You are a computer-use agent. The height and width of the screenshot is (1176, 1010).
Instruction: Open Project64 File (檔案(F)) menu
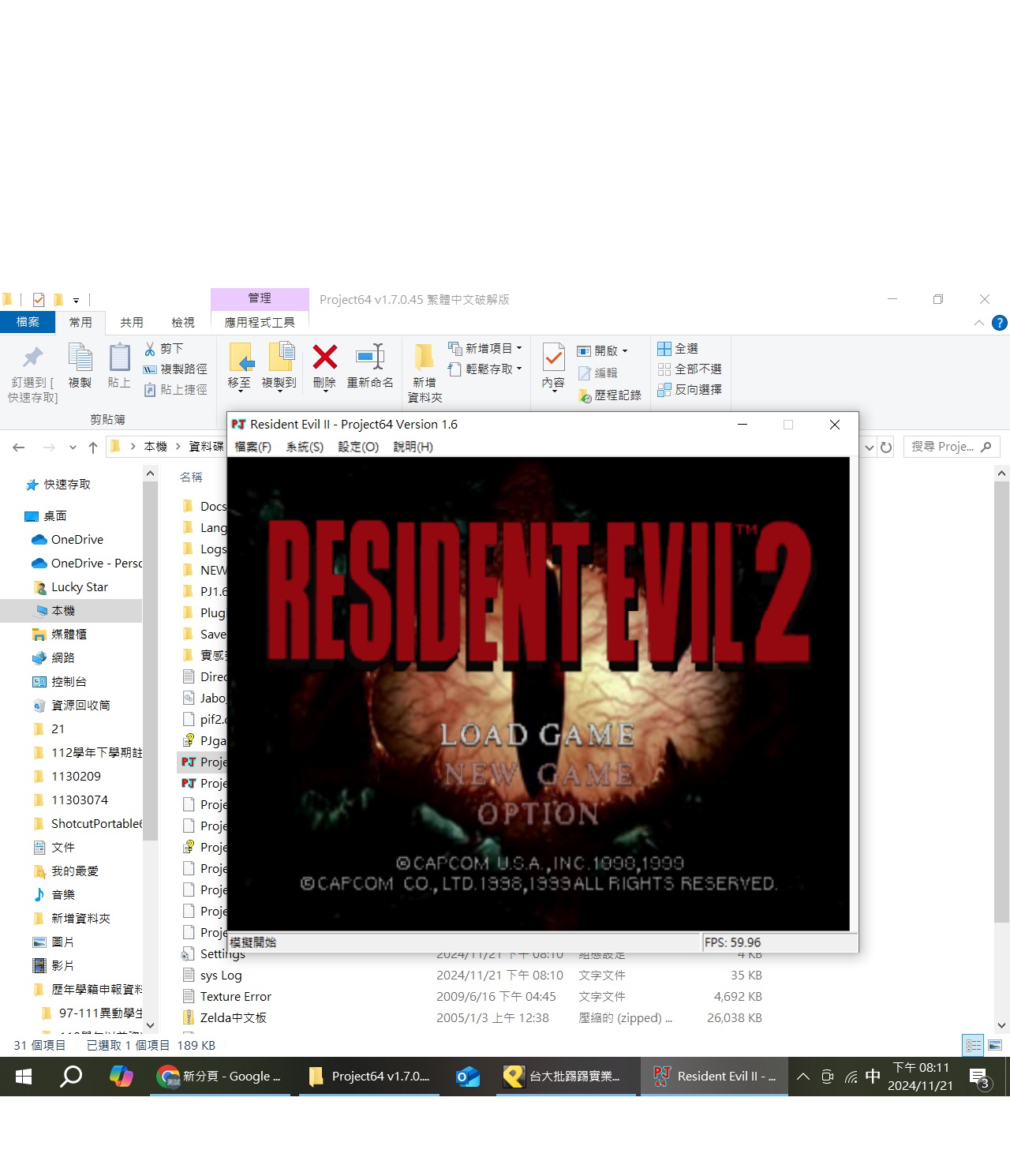click(x=252, y=447)
